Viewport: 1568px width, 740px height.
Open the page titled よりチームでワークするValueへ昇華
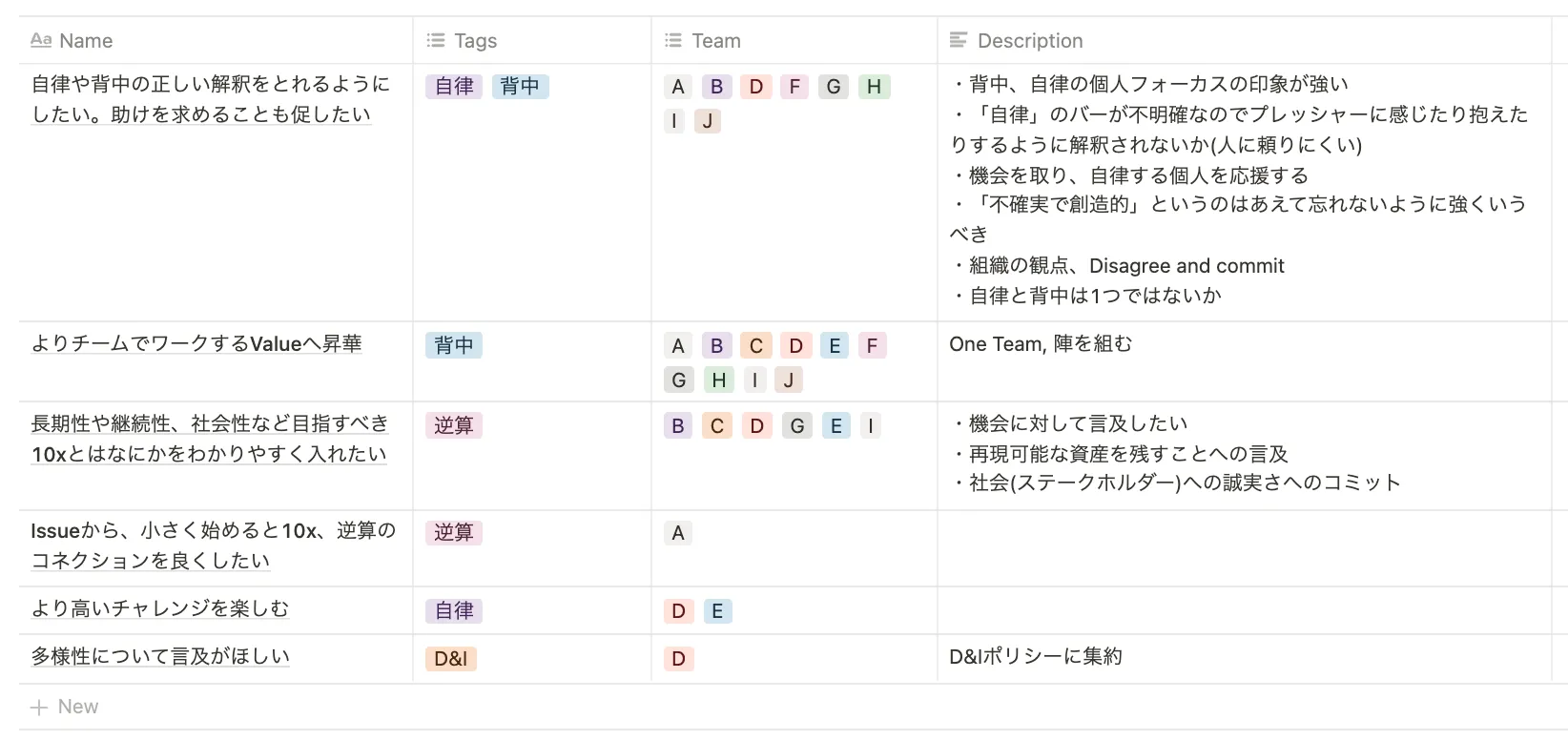(196, 344)
